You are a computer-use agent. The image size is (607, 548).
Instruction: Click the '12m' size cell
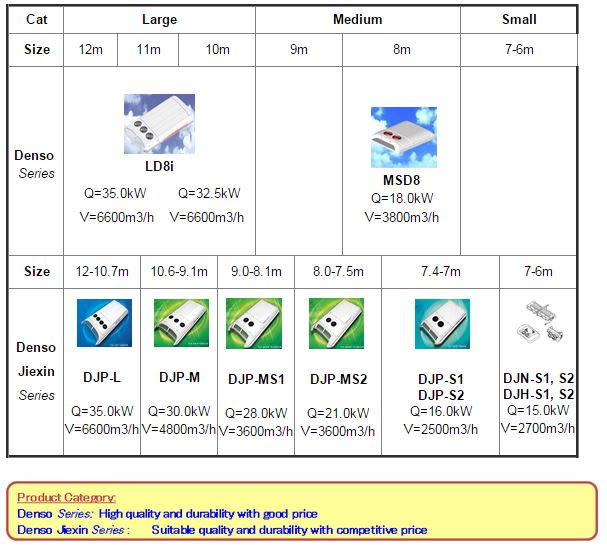(91, 50)
